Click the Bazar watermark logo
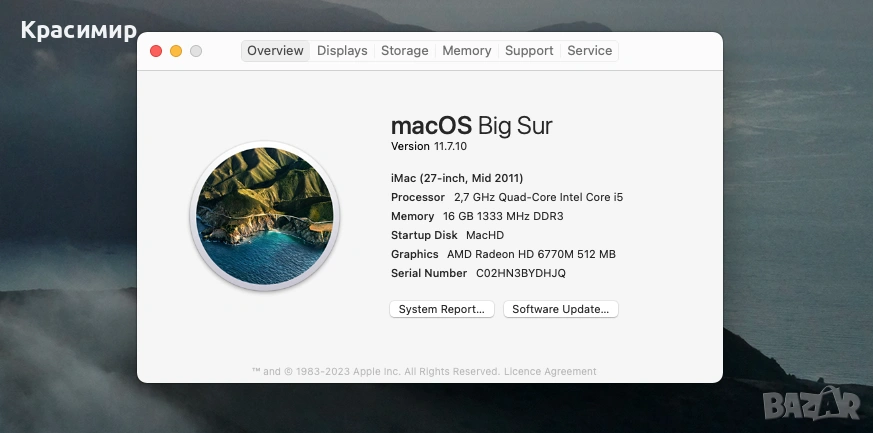This screenshot has height=433, width=873. [x=816, y=404]
